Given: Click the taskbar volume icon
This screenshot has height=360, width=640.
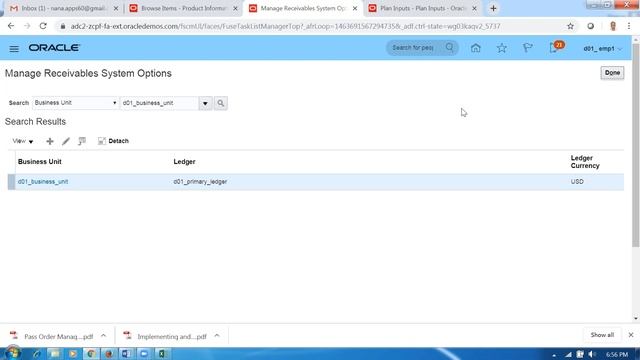Looking at the screenshot, I should click(592, 354).
